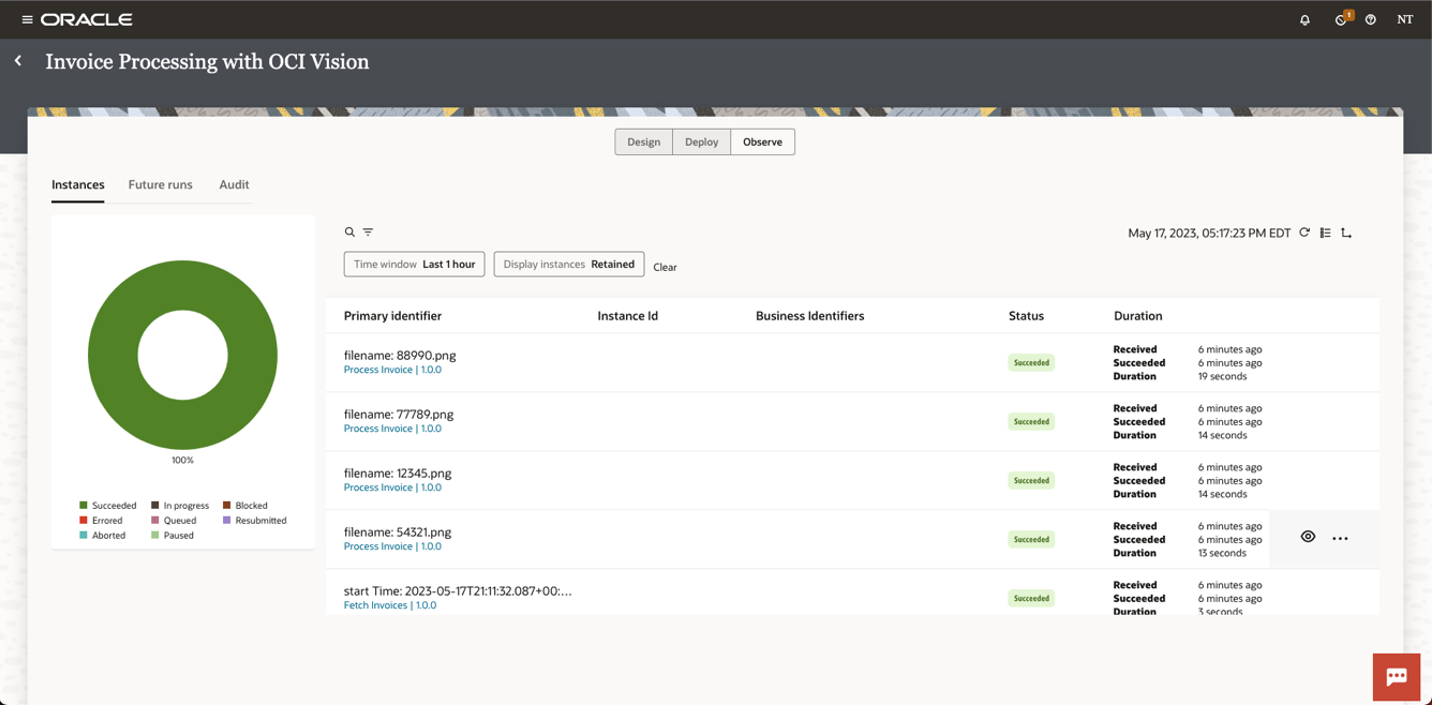
Task: Open actions menu for 54321.png row
Action: 1340,538
